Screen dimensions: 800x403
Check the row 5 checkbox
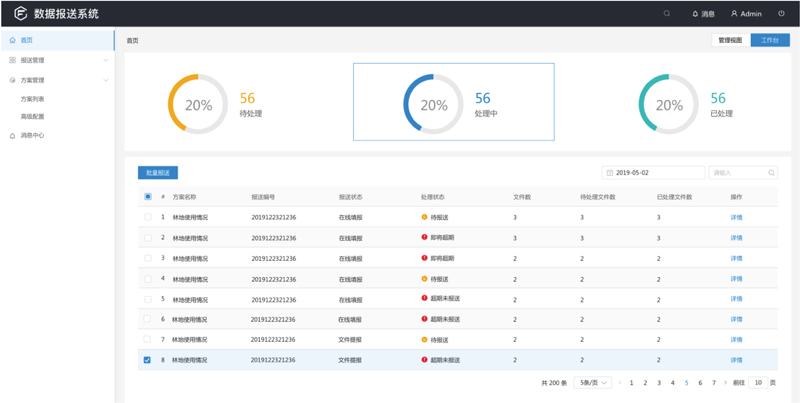pos(147,299)
